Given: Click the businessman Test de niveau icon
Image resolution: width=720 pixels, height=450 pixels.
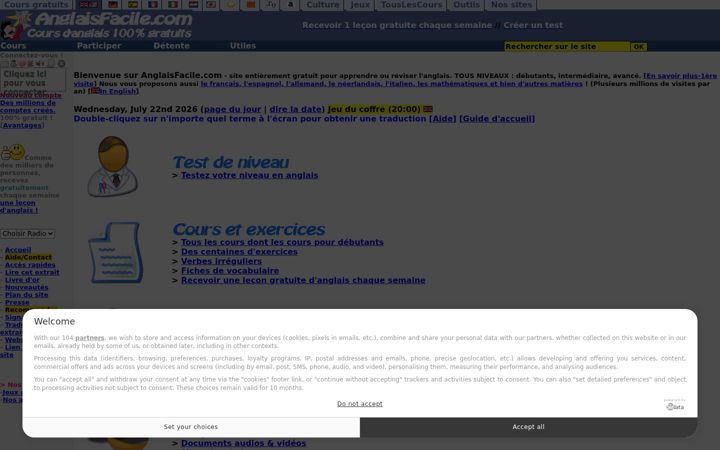Looking at the screenshot, I should (x=112, y=166).
